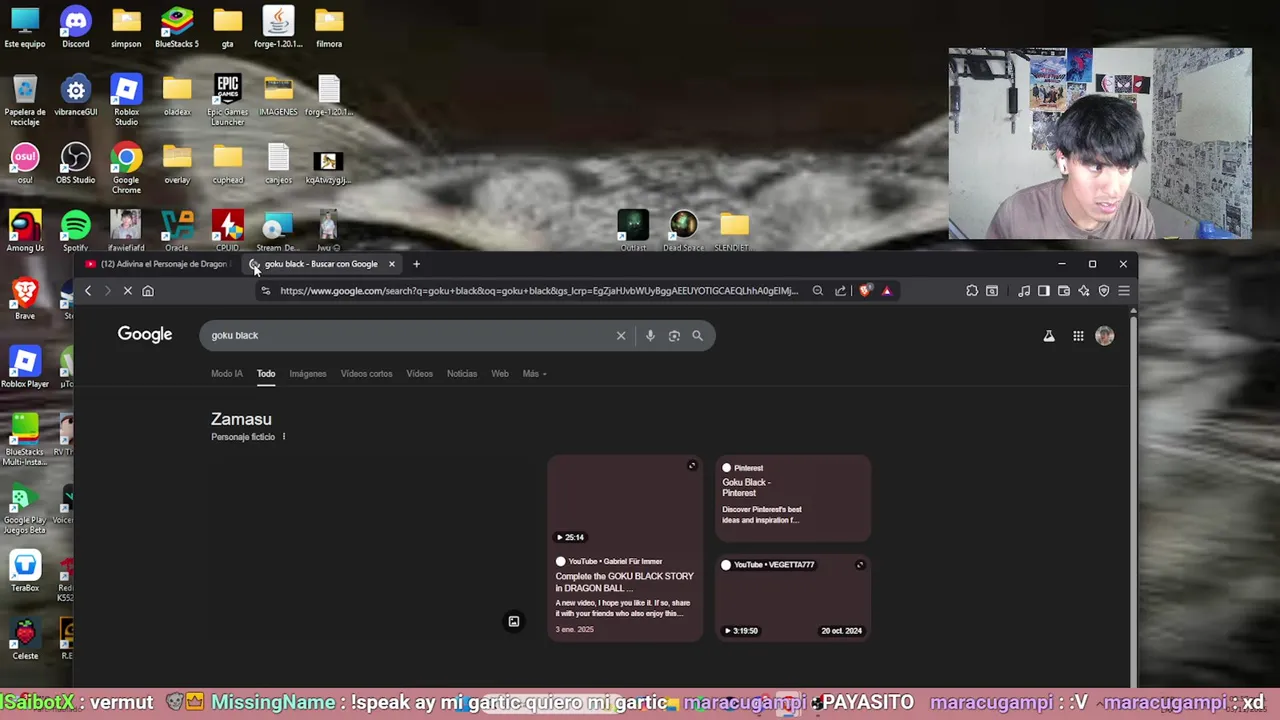Screen dimensions: 1280x720
Task: Search by image using Google Lens icon
Action: 674,336
